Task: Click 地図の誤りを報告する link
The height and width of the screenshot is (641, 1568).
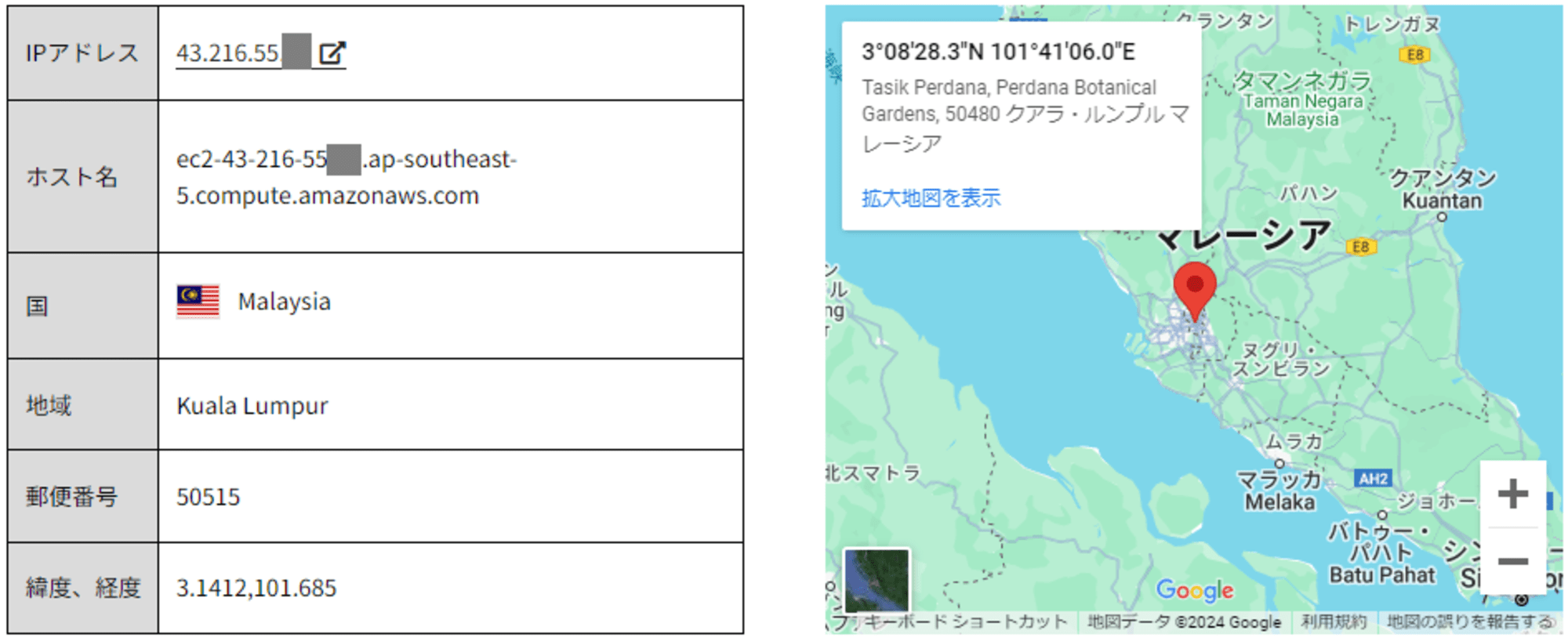Action: click(x=1470, y=622)
